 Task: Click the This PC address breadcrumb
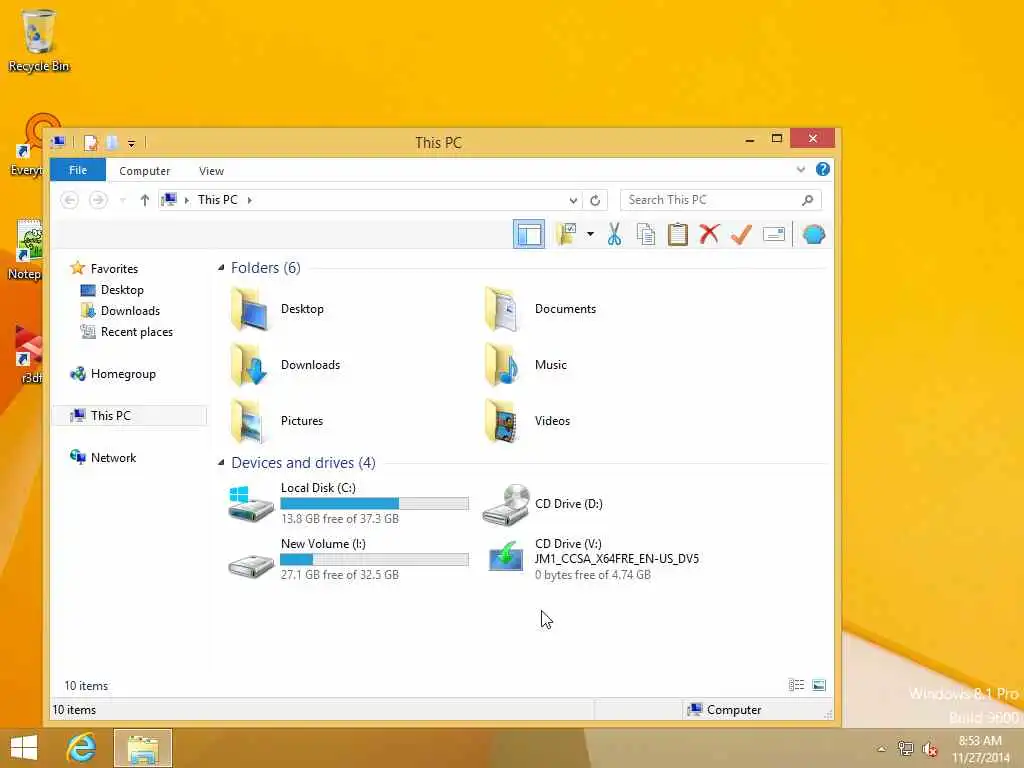(217, 200)
